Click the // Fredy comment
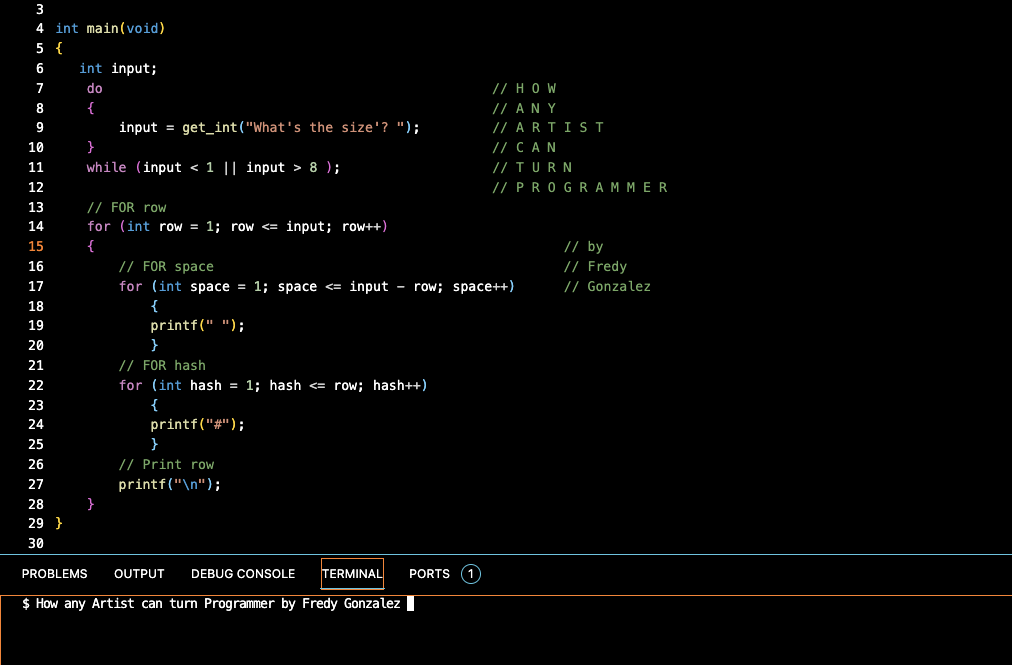This screenshot has width=1012, height=665. 595,266
